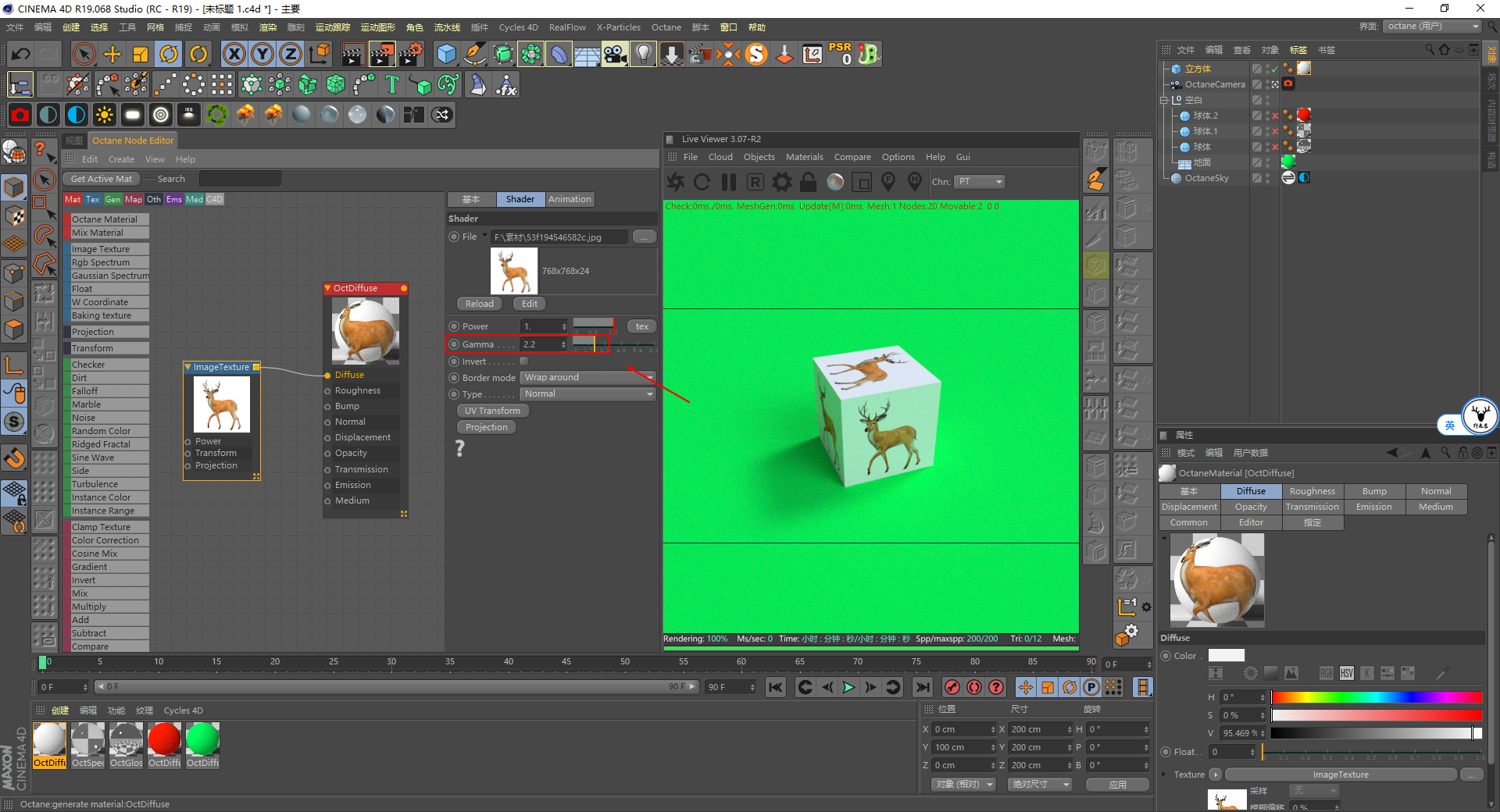Switch to the Transmission material tab
This screenshot has width=1500, height=812.
[1312, 507]
